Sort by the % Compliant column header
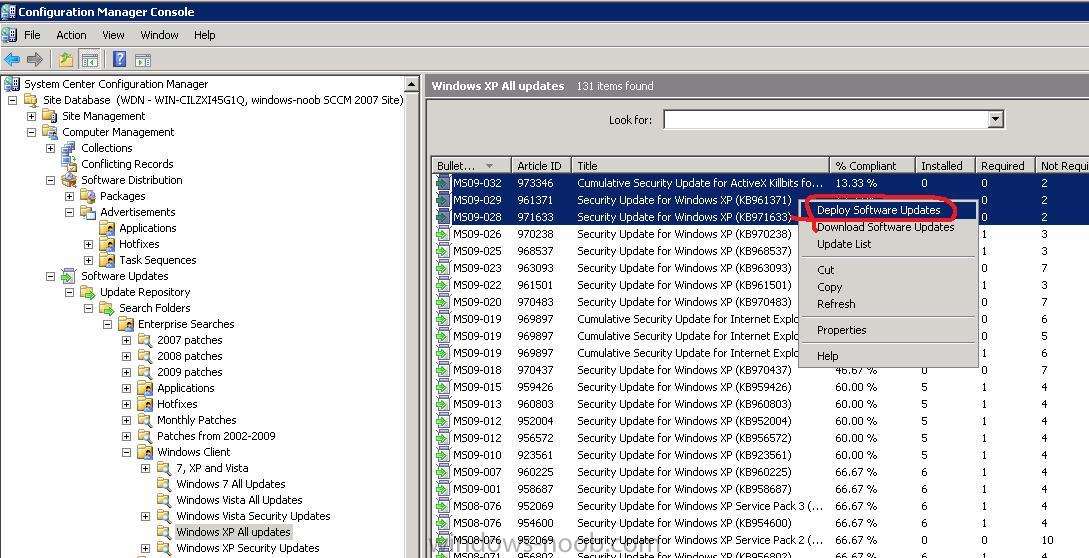 872,165
